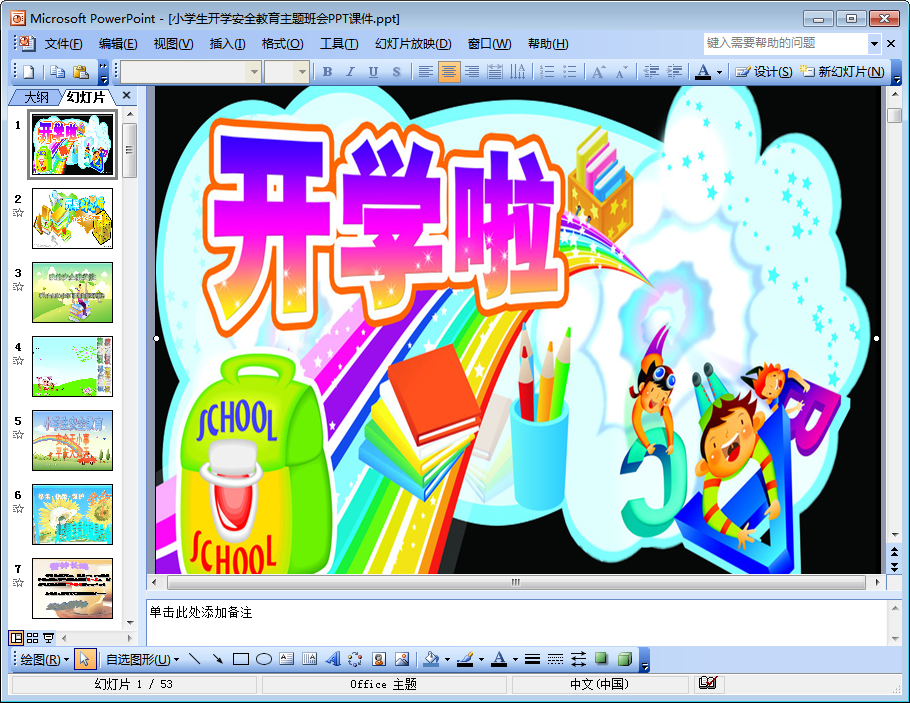The image size is (910, 703).
Task: Open the help question box dropdown
Action: (874, 44)
